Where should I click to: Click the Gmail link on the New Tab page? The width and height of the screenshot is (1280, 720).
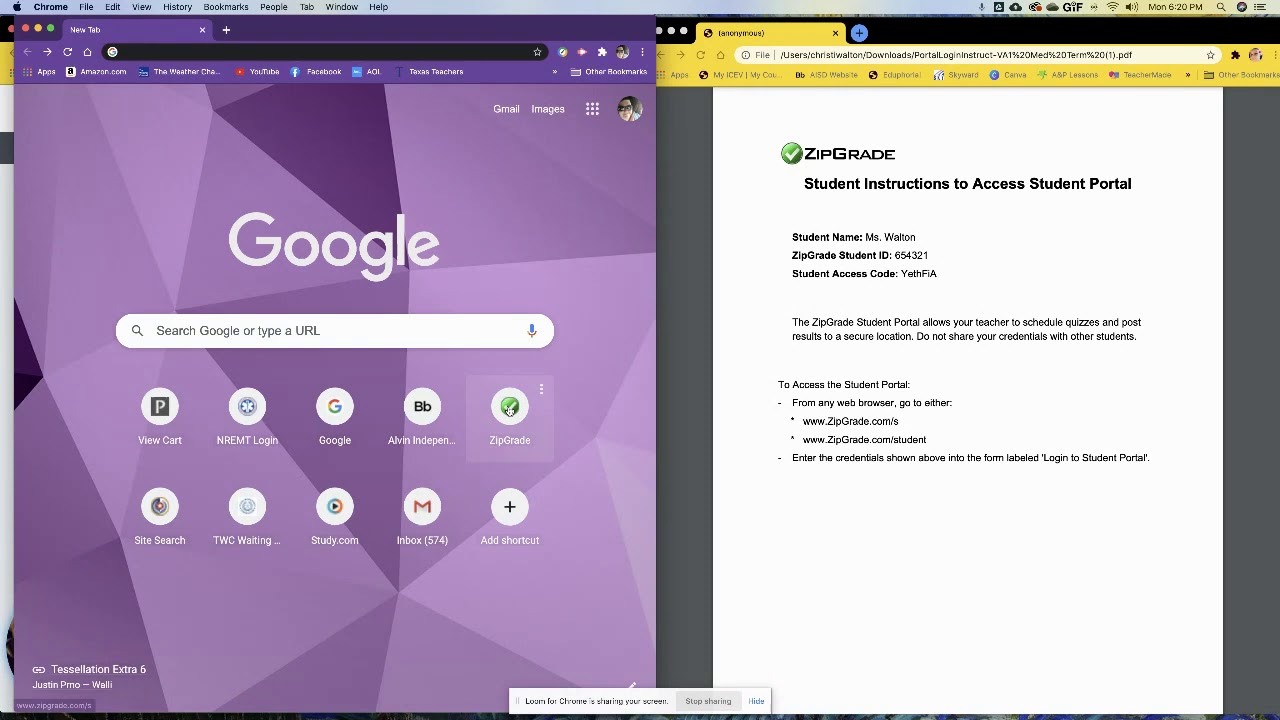point(506,109)
